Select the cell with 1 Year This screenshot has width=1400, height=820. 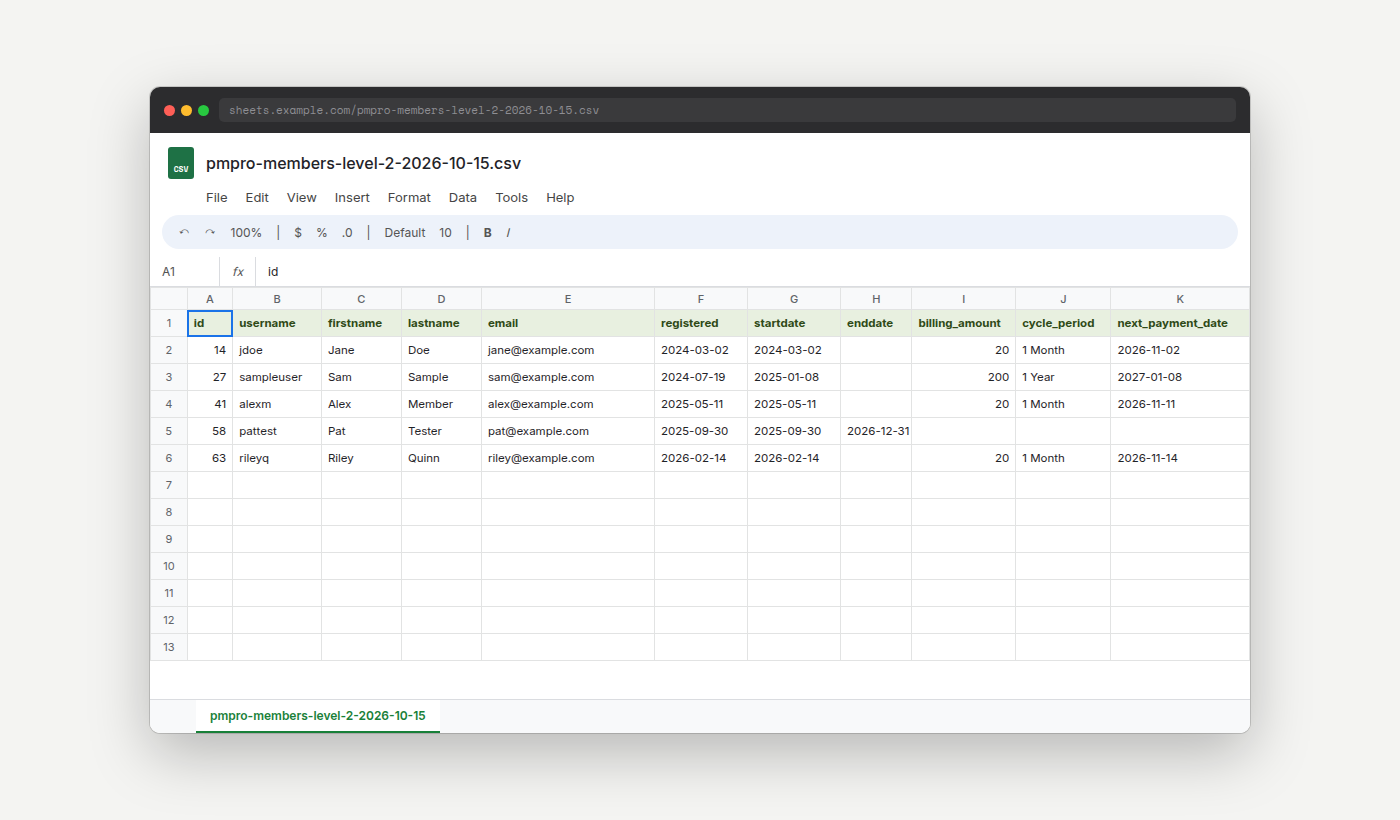point(1063,377)
